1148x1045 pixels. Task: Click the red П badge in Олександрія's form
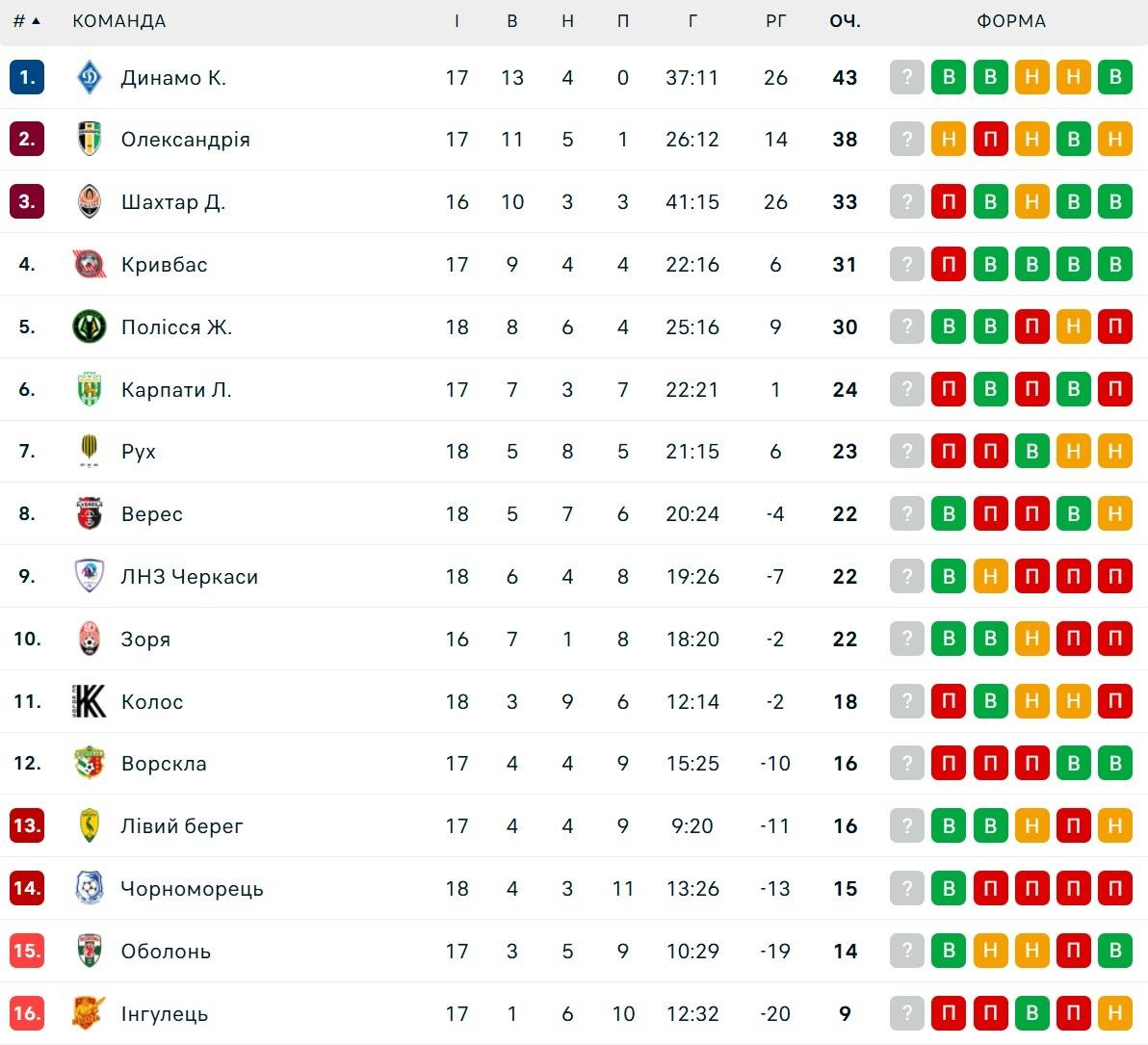click(990, 139)
